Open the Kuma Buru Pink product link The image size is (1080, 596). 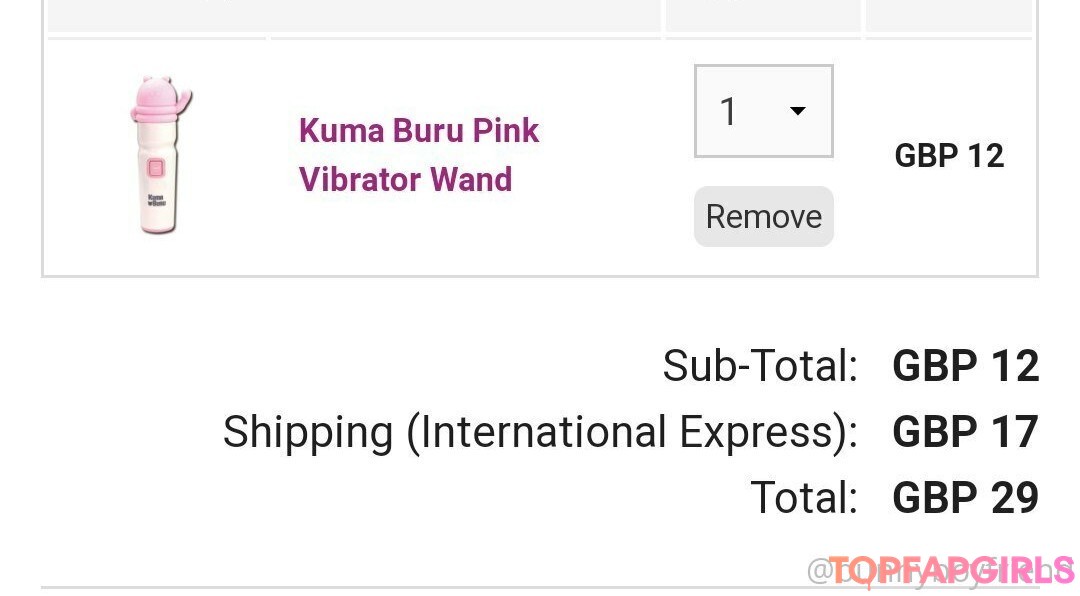click(418, 154)
